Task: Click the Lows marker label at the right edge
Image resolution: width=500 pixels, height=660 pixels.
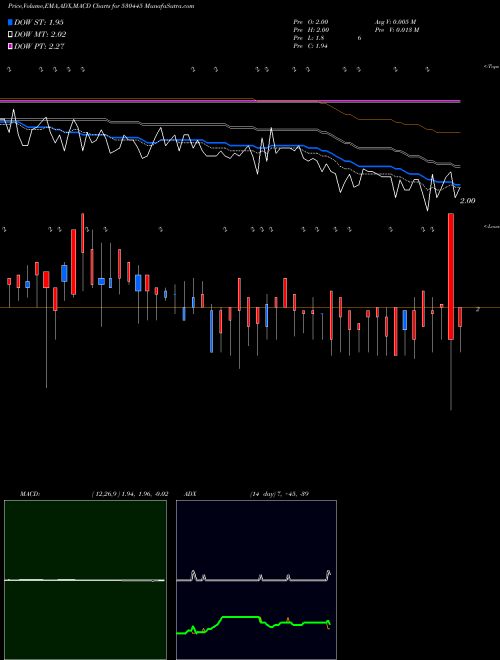Action: click(492, 226)
